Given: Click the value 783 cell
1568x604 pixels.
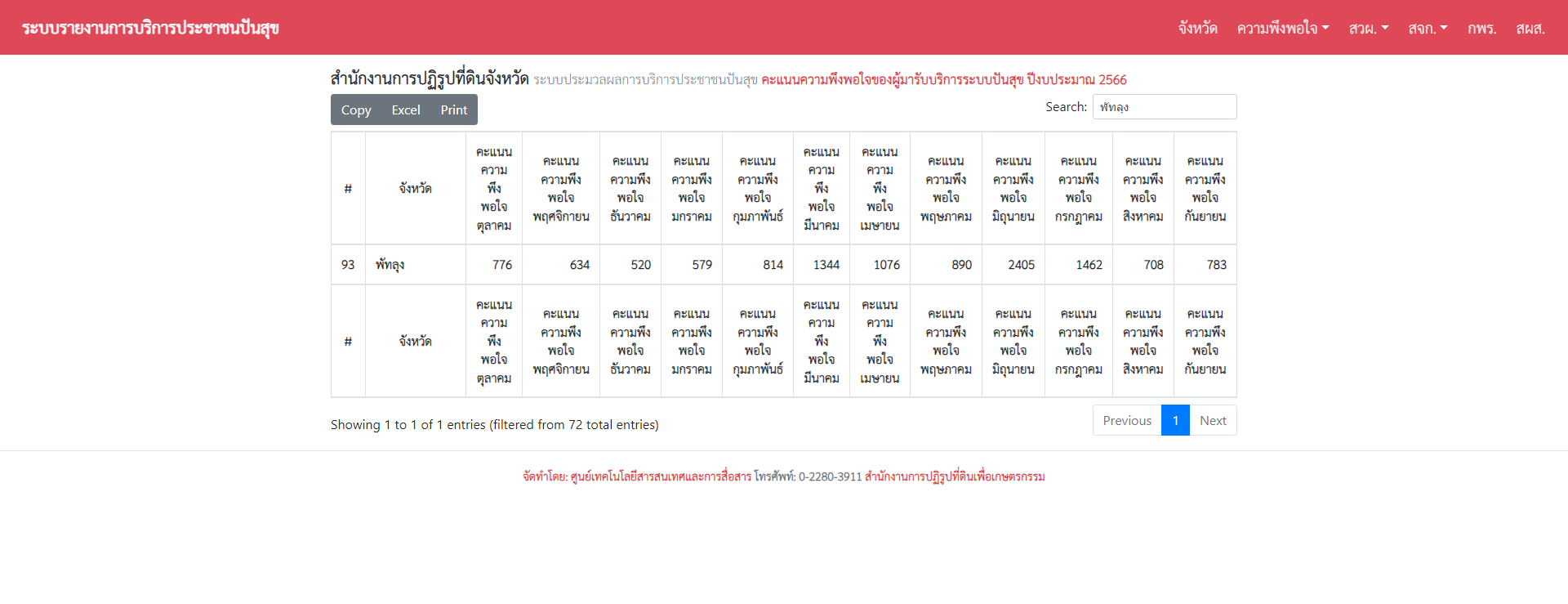Looking at the screenshot, I should (x=1205, y=265).
